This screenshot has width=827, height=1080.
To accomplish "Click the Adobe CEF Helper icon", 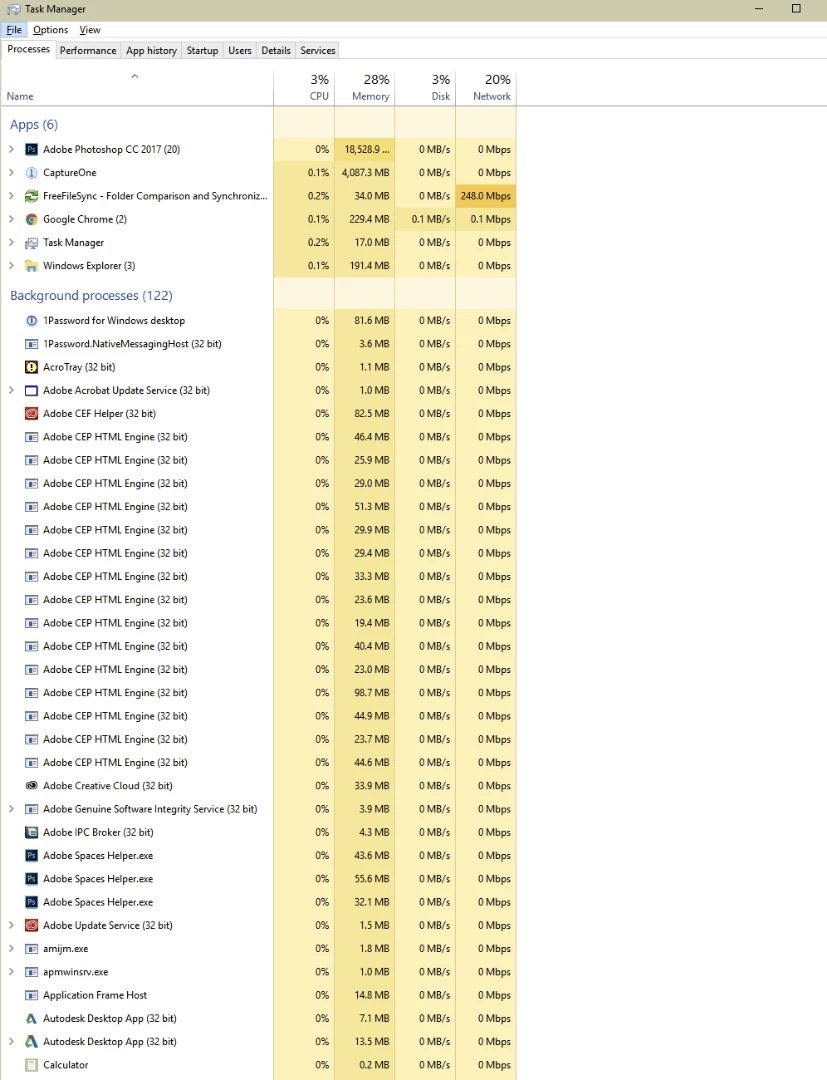I will click(x=31, y=414).
